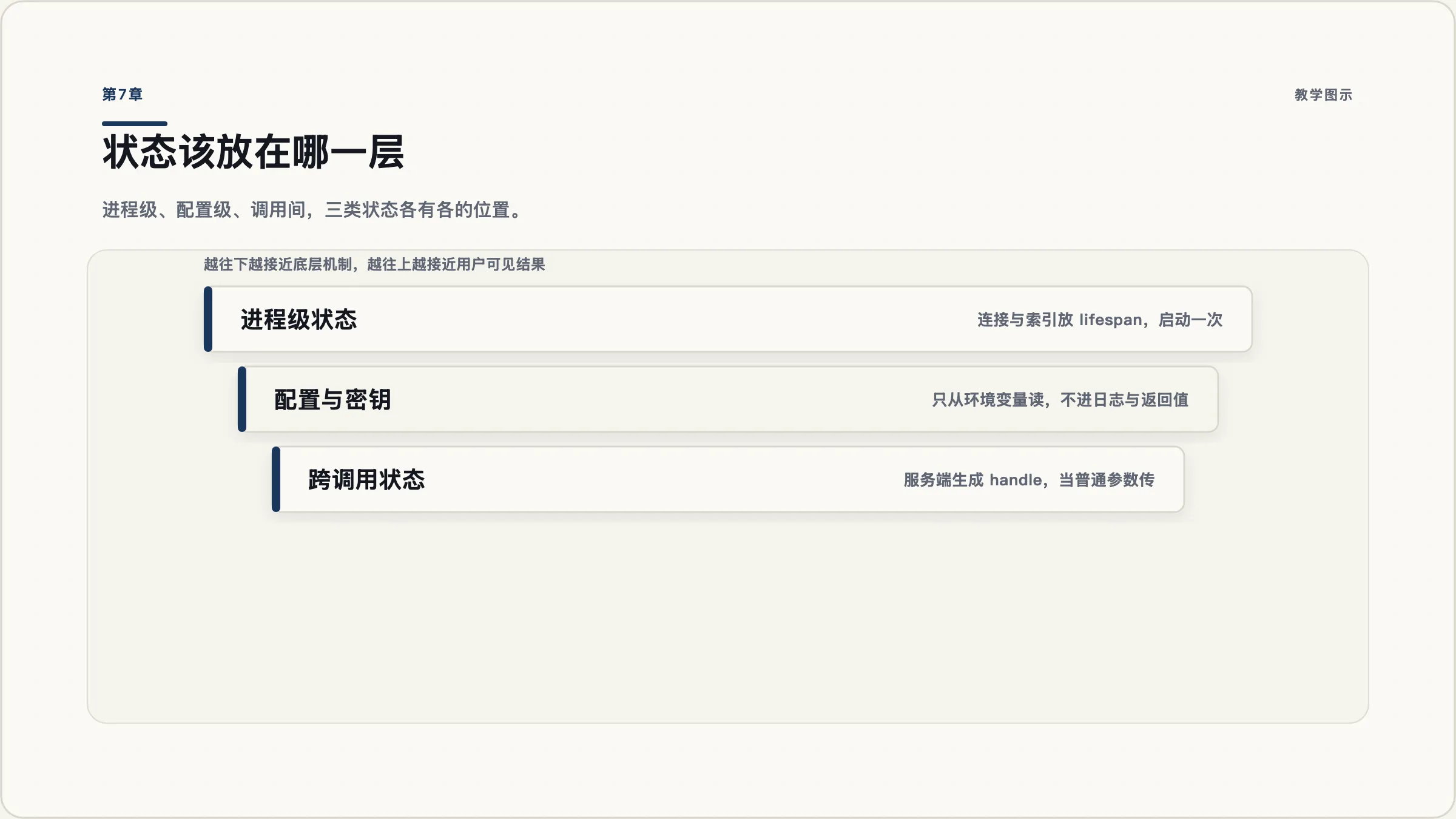
Task: Click the caption 越往下越接近底层机制
Action: click(x=374, y=265)
